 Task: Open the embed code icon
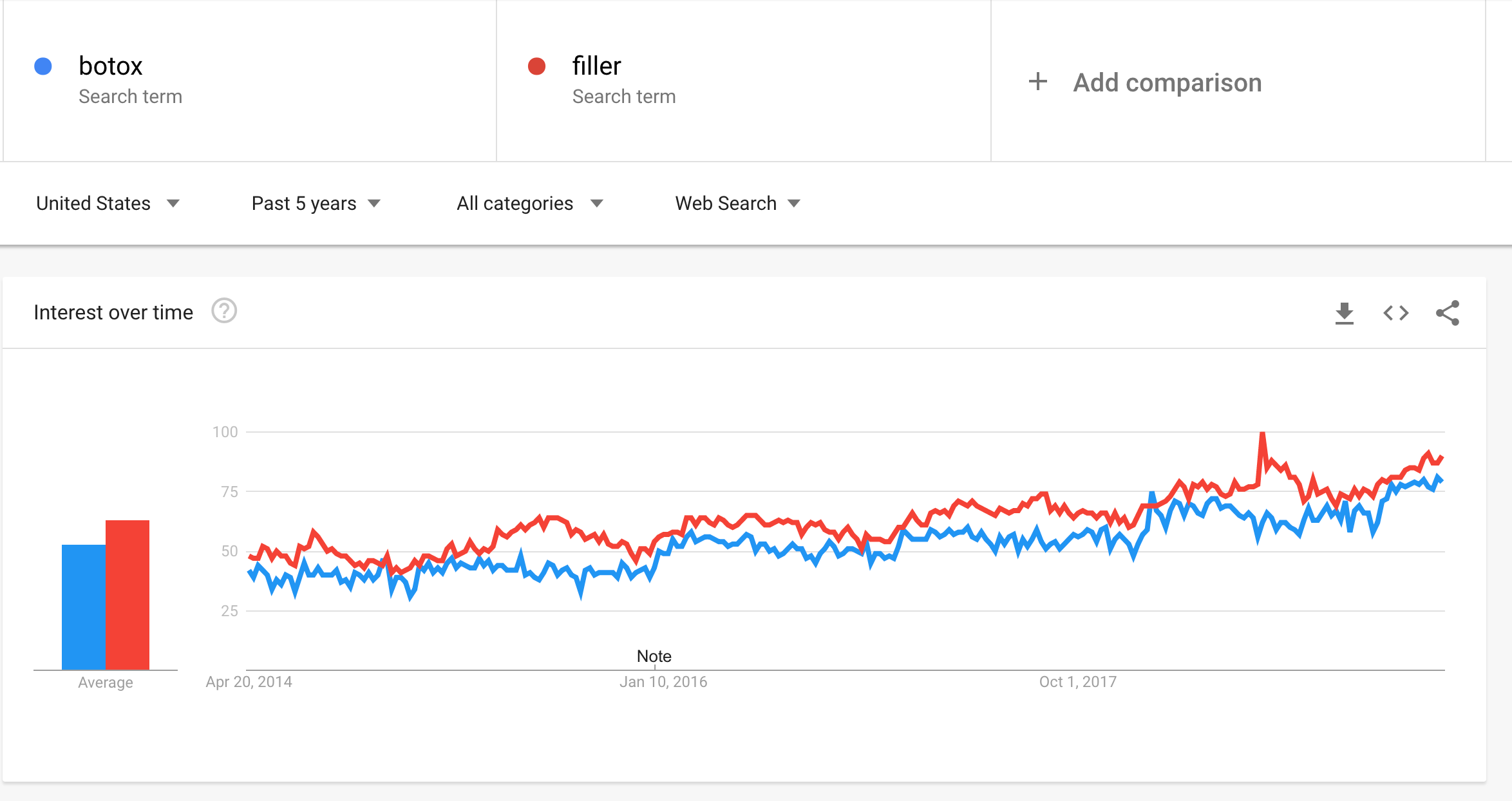coord(1396,313)
